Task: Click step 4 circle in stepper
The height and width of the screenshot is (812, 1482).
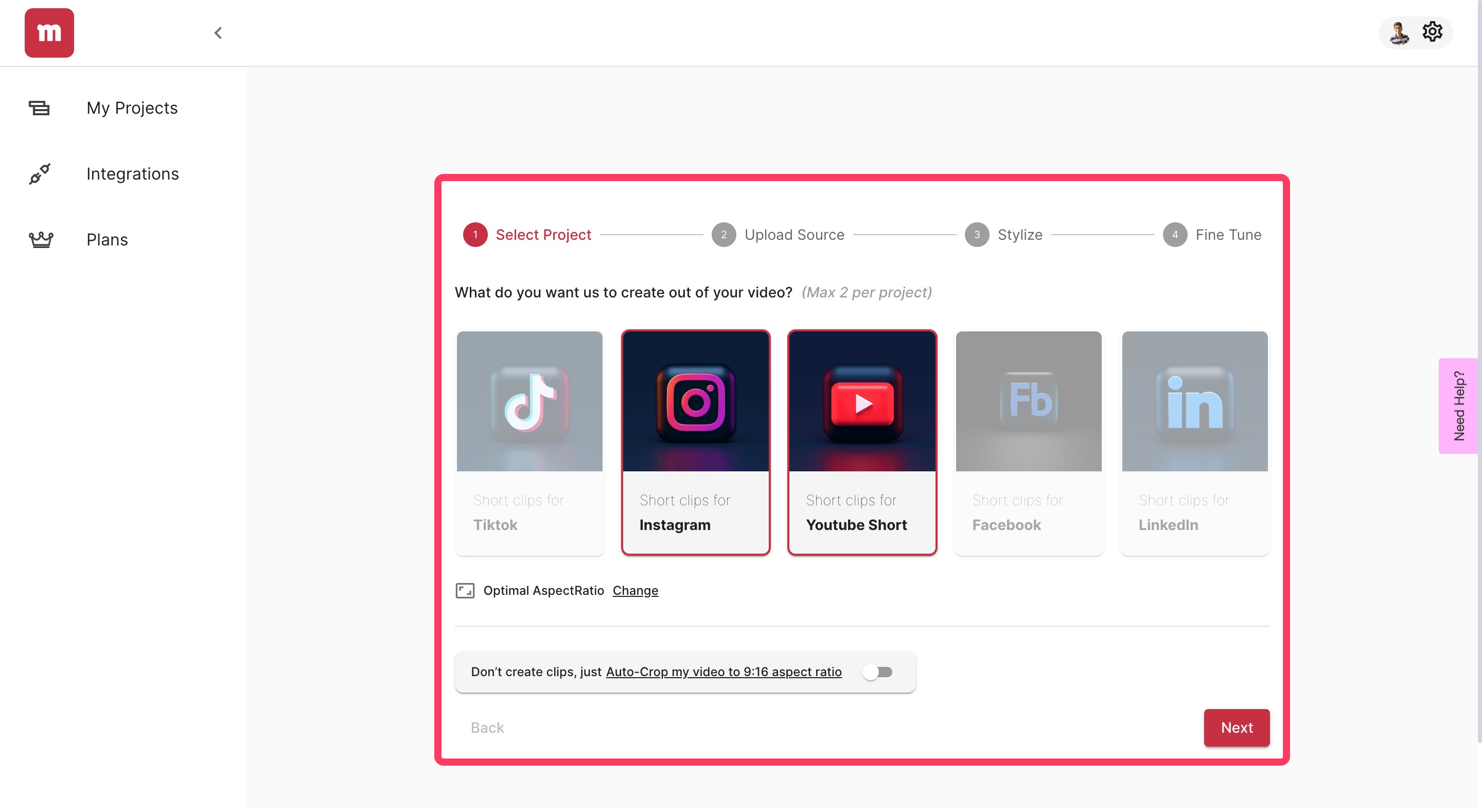Action: (1175, 235)
